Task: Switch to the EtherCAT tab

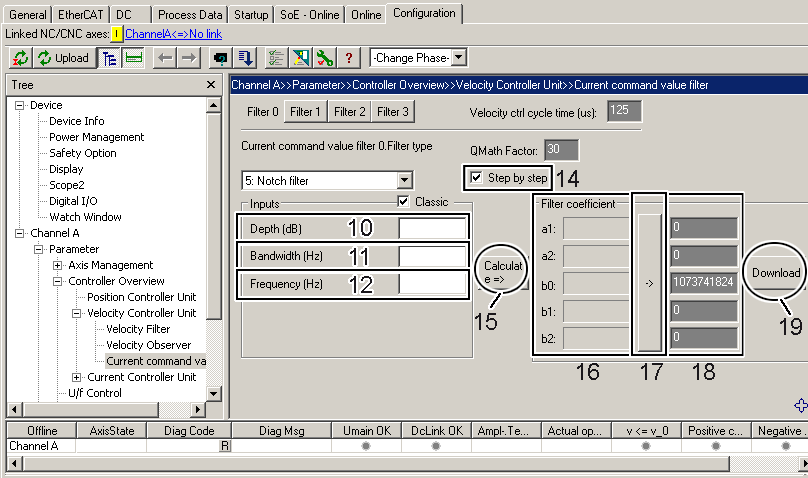Action: (80, 14)
